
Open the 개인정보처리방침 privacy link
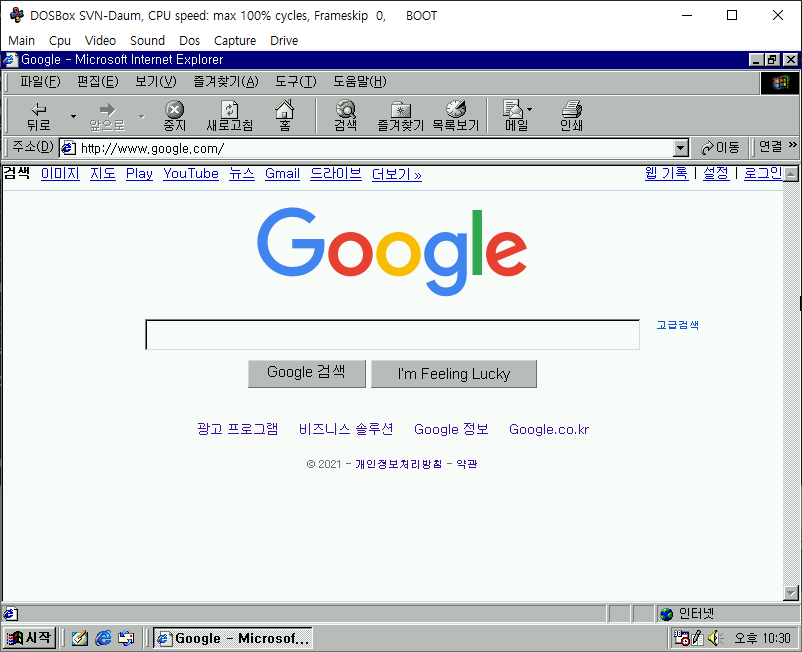tap(399, 464)
